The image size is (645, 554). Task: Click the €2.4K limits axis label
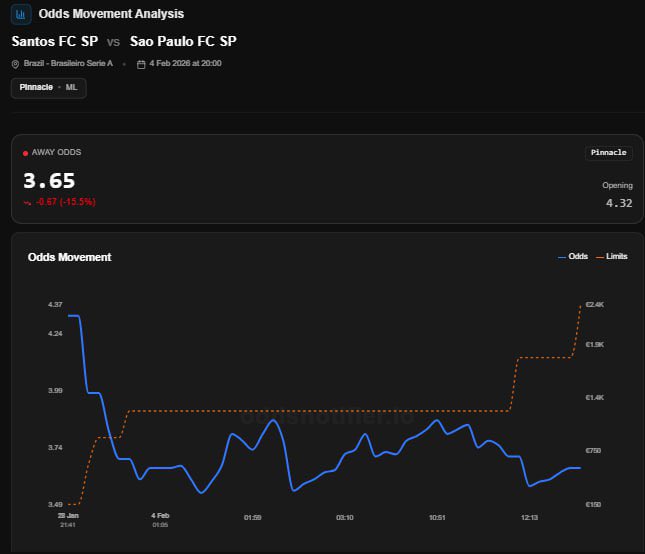point(595,304)
